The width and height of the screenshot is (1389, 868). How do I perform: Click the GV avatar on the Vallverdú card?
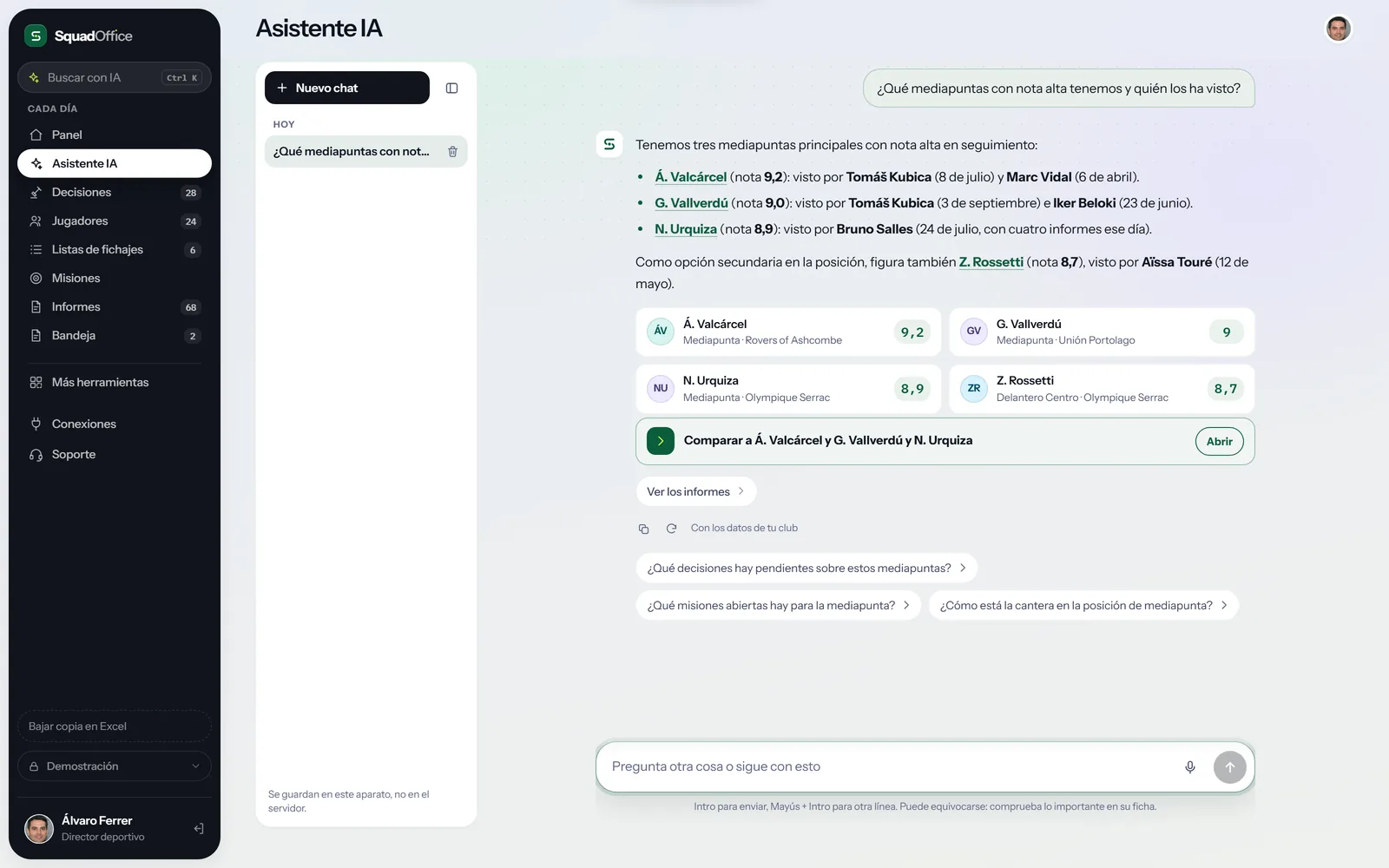click(x=974, y=332)
